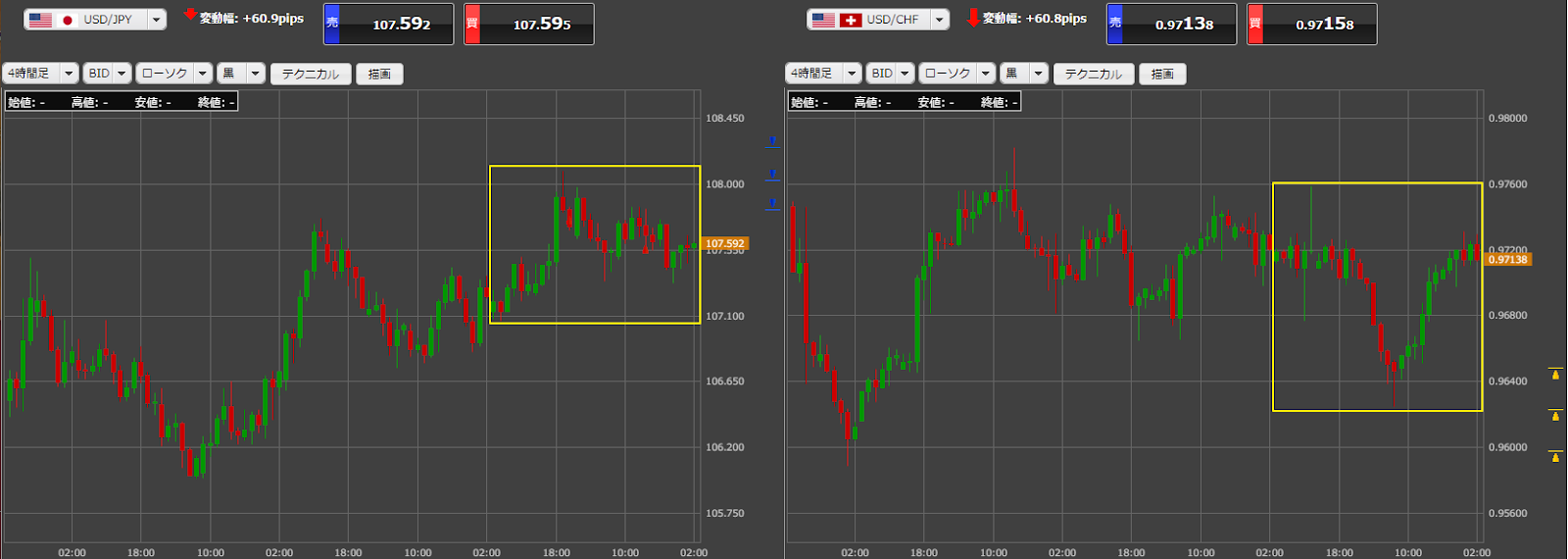Viewport: 1568px width, 559px height.
Task: Open テクニカル indicators on USD/JPY chart
Action: (x=311, y=74)
